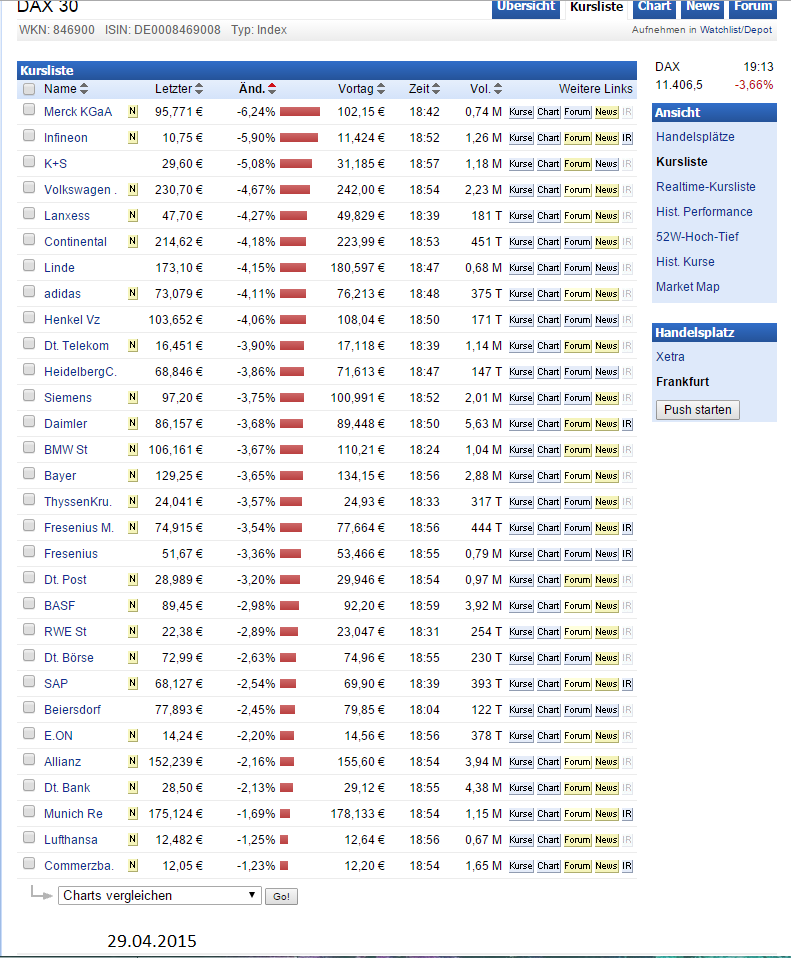Open the 52W-Hoch-Tief view

(x=698, y=237)
